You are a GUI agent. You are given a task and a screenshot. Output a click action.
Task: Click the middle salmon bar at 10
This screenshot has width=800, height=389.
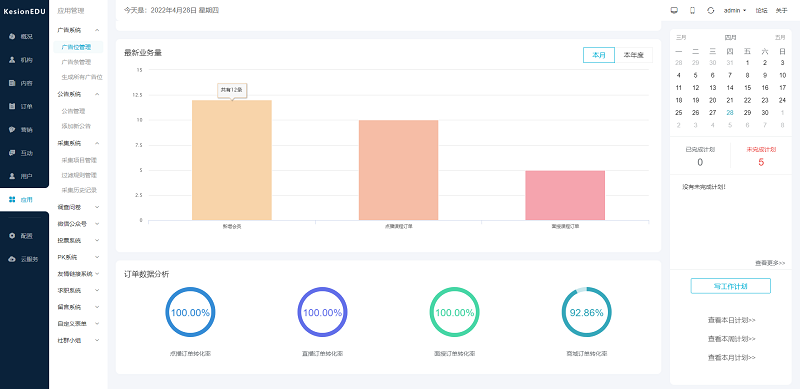(398, 170)
